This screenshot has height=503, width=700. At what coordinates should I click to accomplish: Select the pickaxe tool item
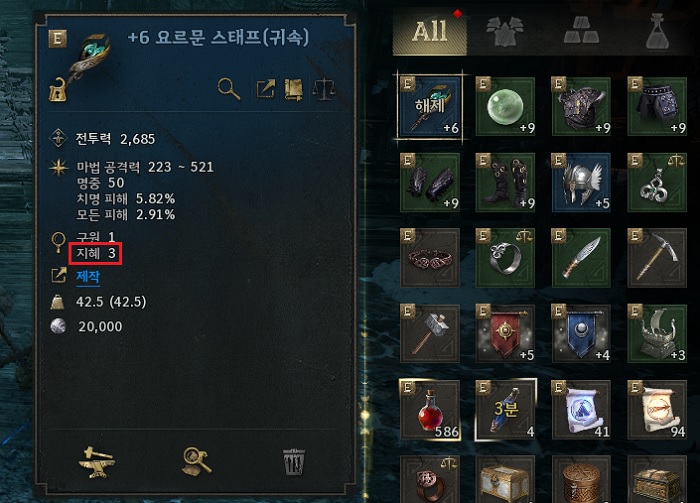click(x=657, y=258)
